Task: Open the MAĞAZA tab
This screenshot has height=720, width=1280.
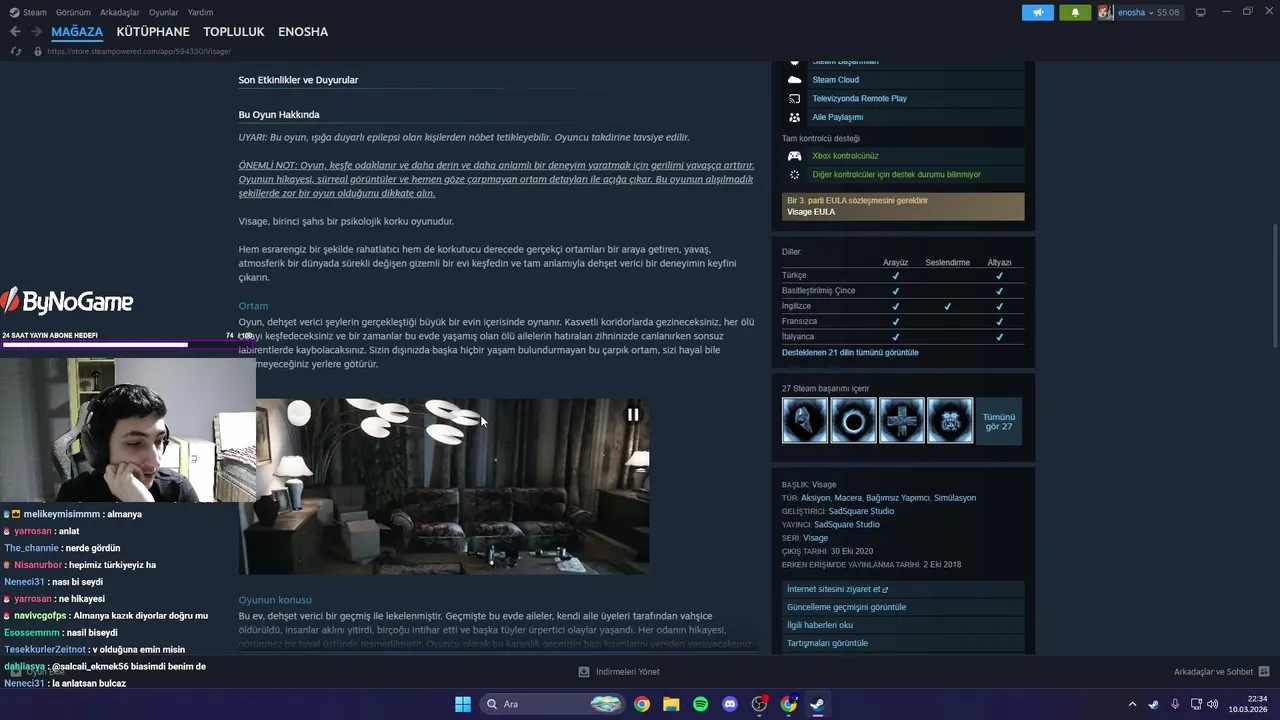Action: [77, 32]
